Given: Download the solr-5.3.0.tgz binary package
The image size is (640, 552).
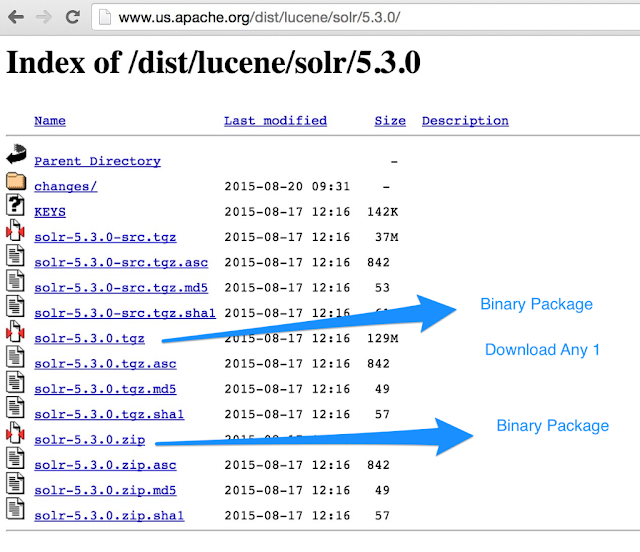Looking at the screenshot, I should [89, 338].
